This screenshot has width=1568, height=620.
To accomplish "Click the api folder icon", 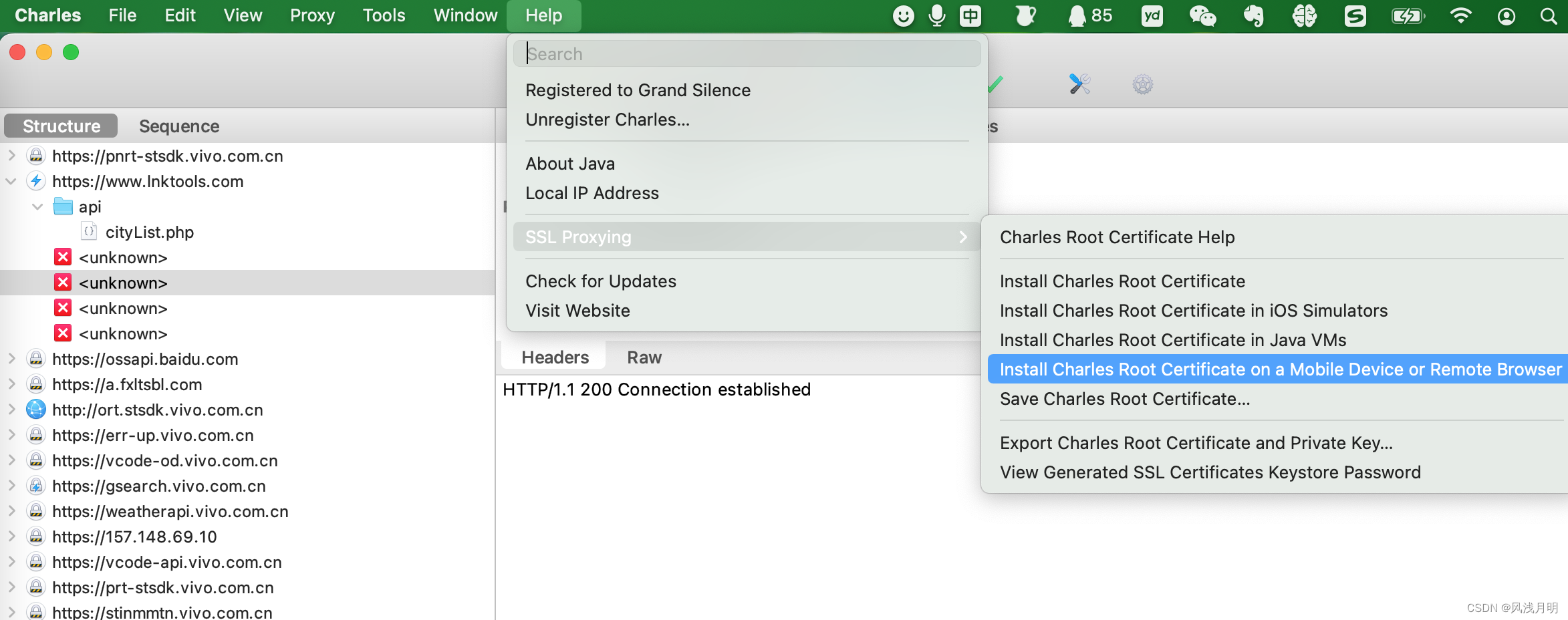I will [x=63, y=206].
